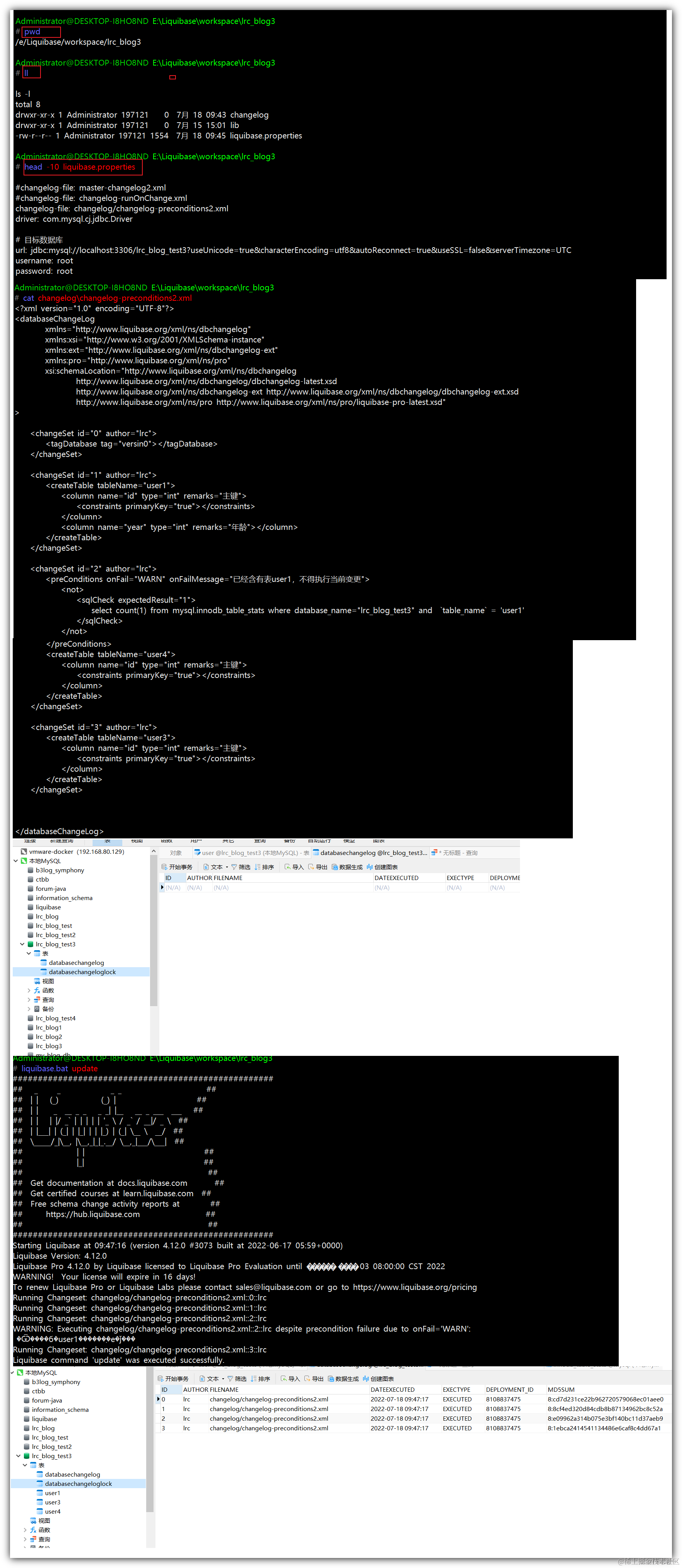Image resolution: width=682 pixels, height=1568 pixels.
Task: Click 筛选 filter in upper Navicat toolbar
Action: [x=241, y=867]
